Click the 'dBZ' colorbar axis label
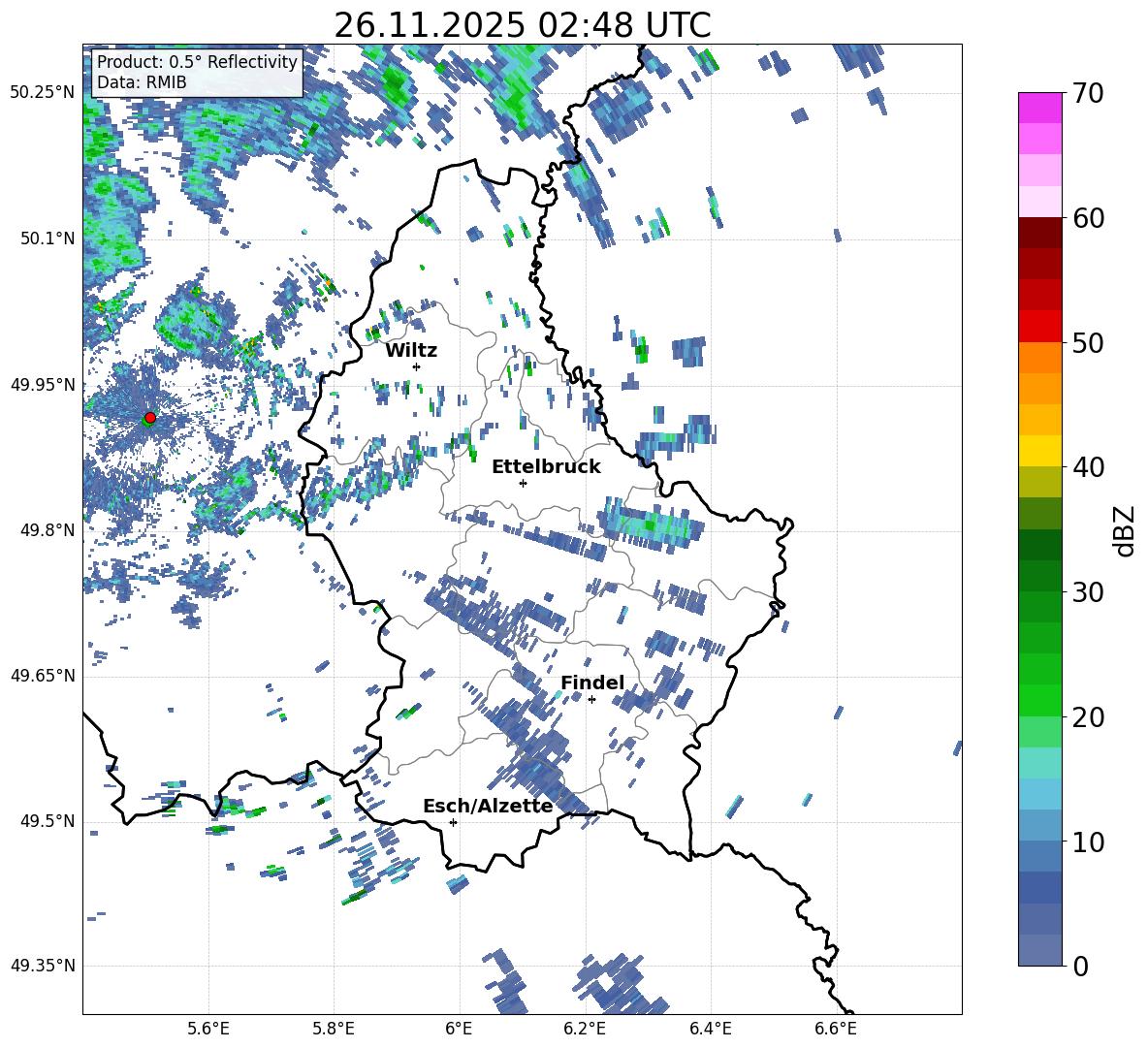The width and height of the screenshot is (1148, 1048). [x=1124, y=530]
